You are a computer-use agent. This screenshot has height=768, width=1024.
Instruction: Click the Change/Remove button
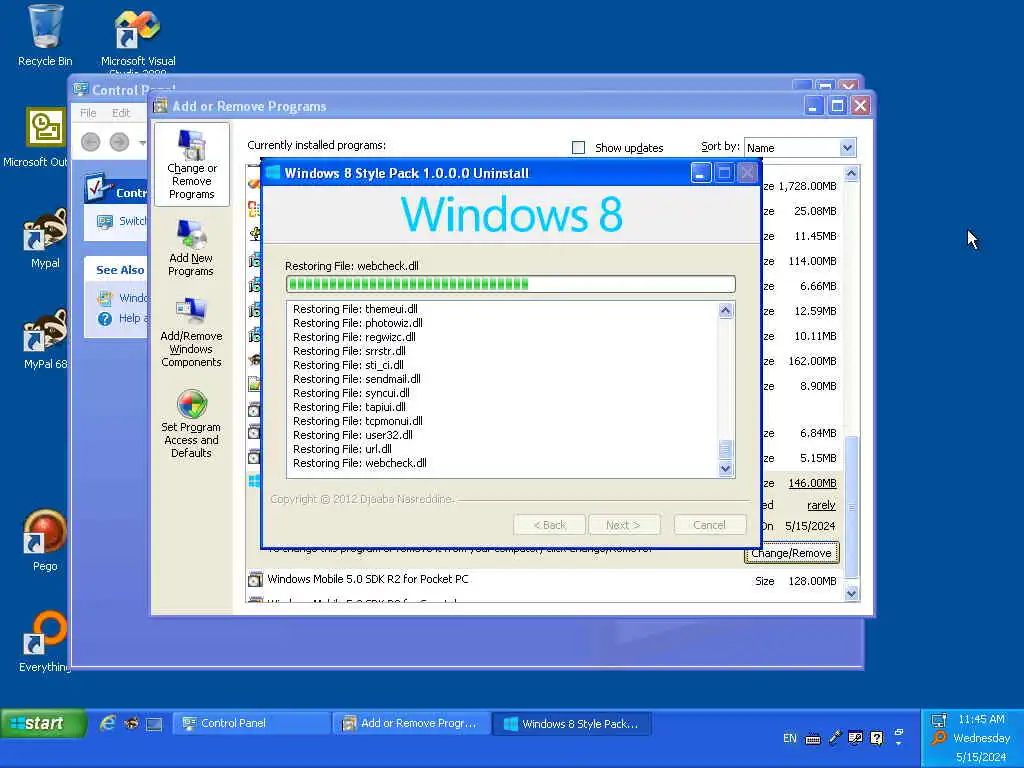click(x=792, y=553)
